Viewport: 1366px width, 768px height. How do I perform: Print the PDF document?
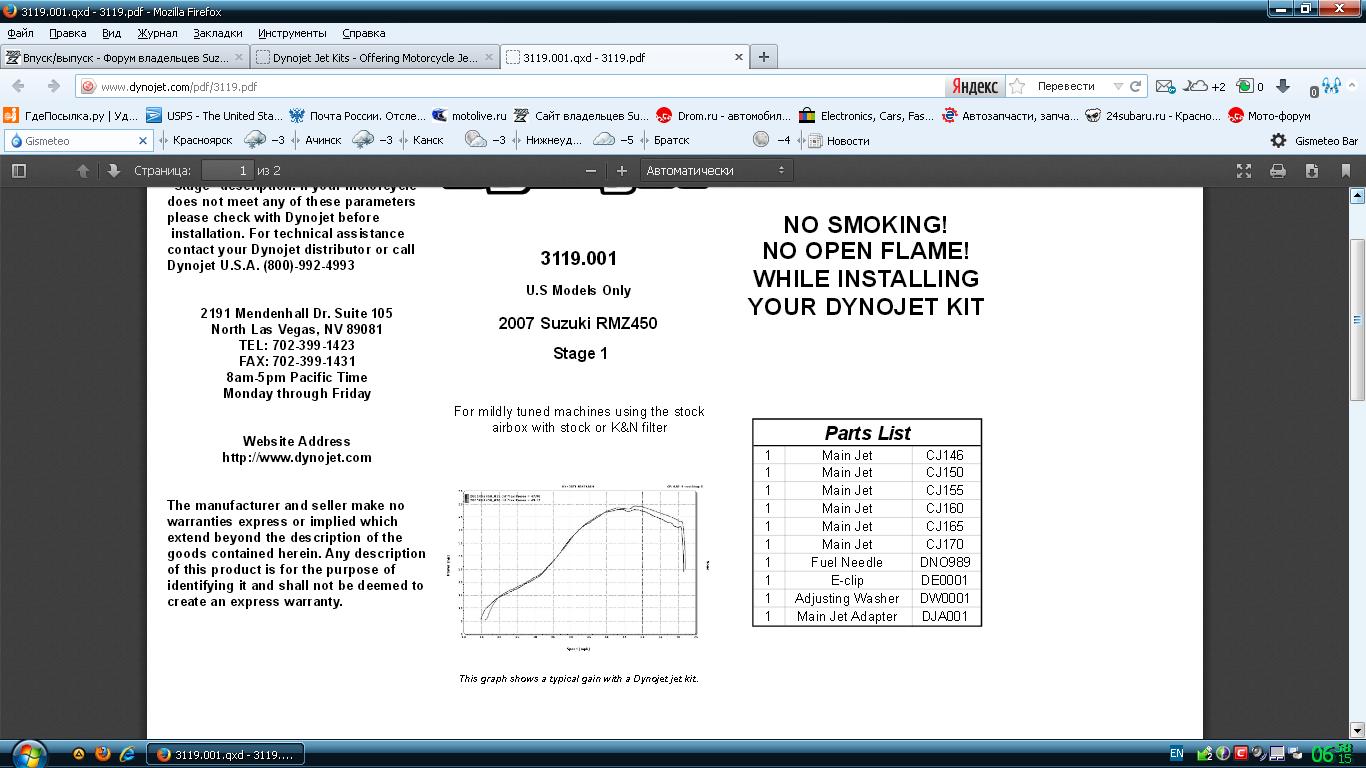(x=1277, y=171)
